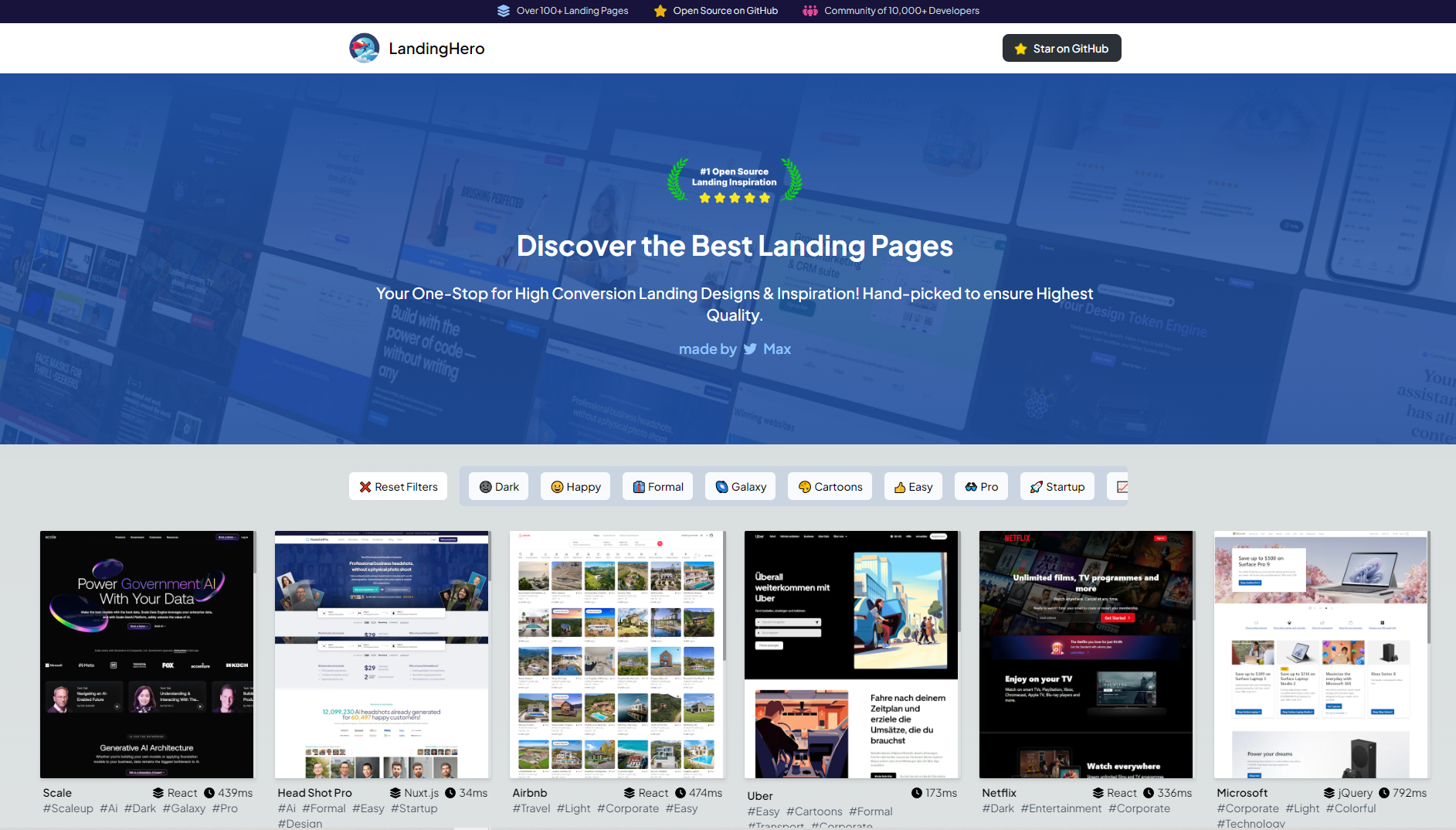The image size is (1456, 830).
Task: Click the clock icon beside 474ms
Action: 680,793
